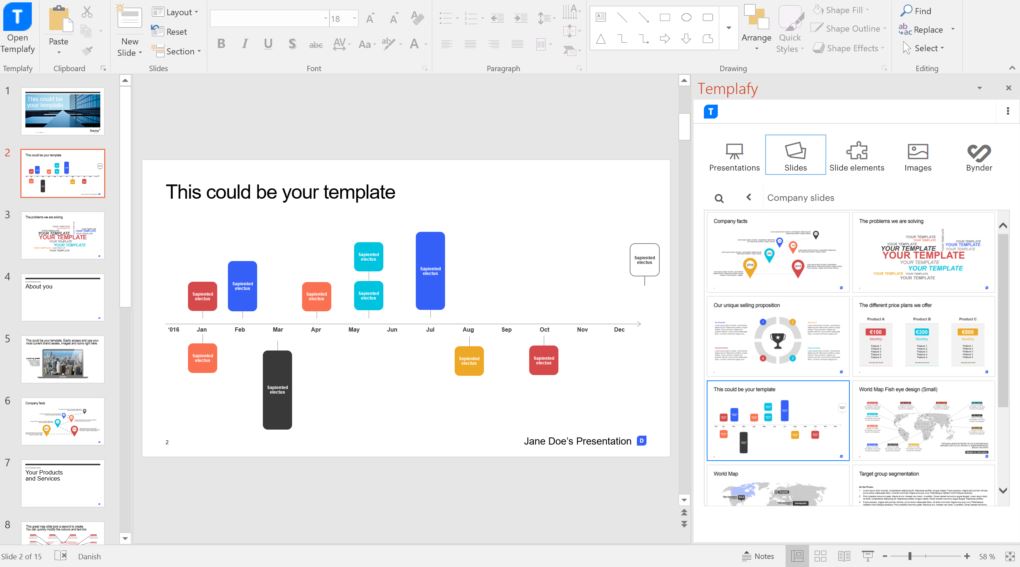Switch to Templafy Images tab
This screenshot has width=1020, height=567.
(x=918, y=157)
